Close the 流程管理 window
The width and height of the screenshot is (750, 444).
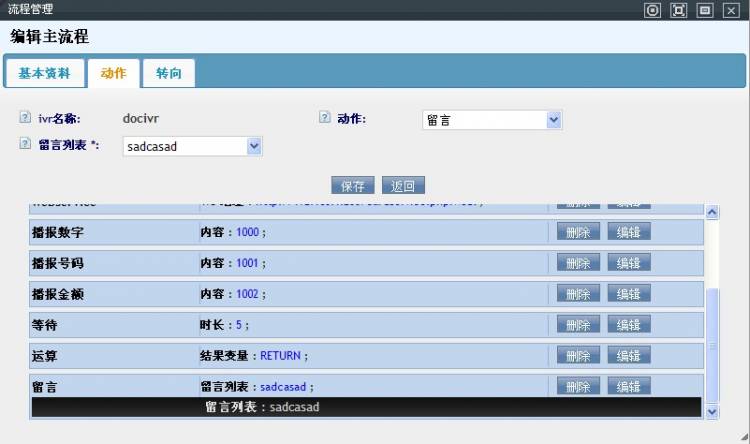(x=731, y=10)
